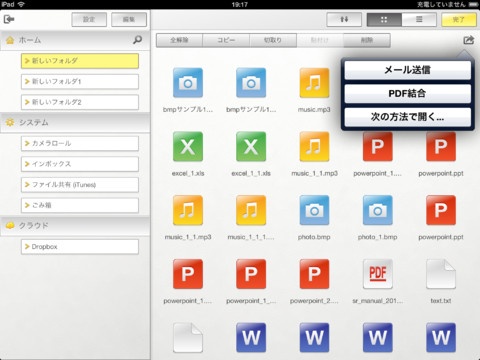Screen dimensions: 480x360
Task: Choose メール送信 from the popup menu
Action: point(407,70)
